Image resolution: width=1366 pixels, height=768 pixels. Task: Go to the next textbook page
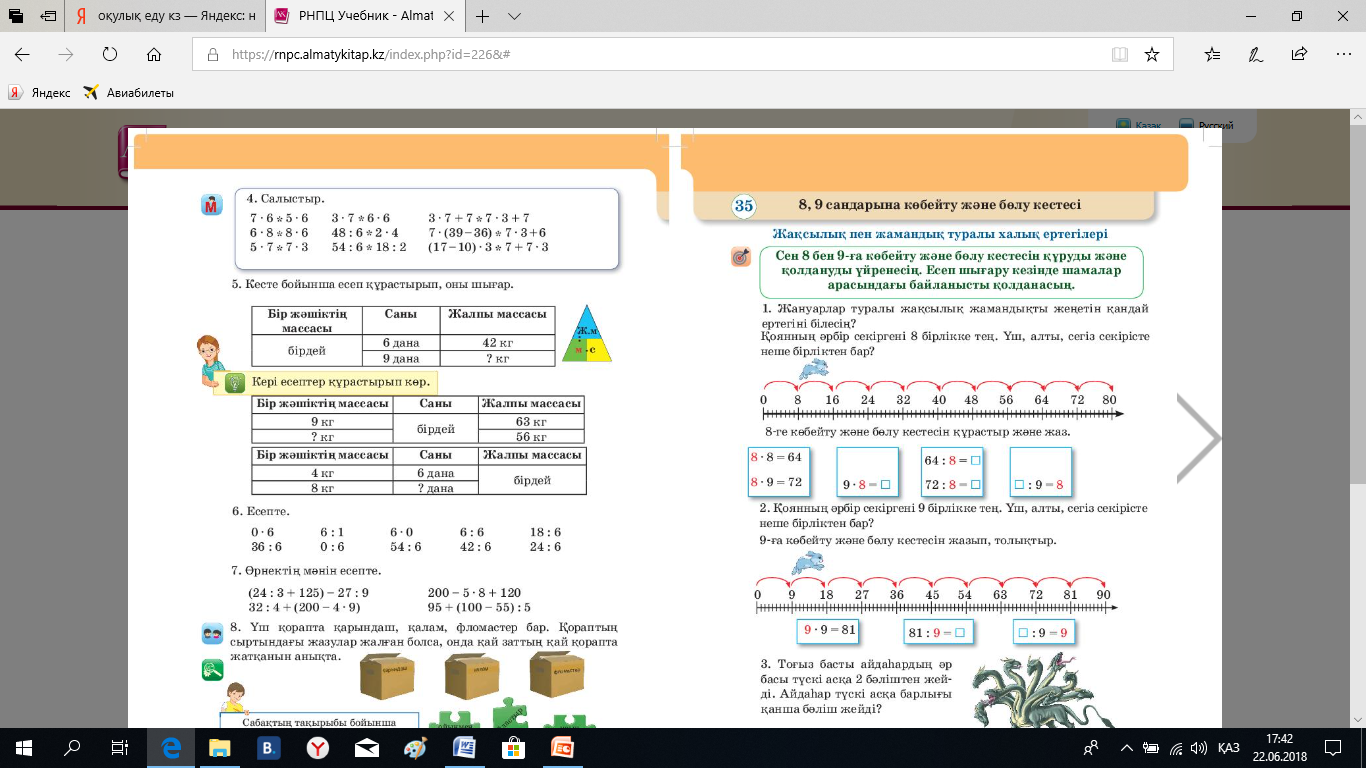[1198, 438]
